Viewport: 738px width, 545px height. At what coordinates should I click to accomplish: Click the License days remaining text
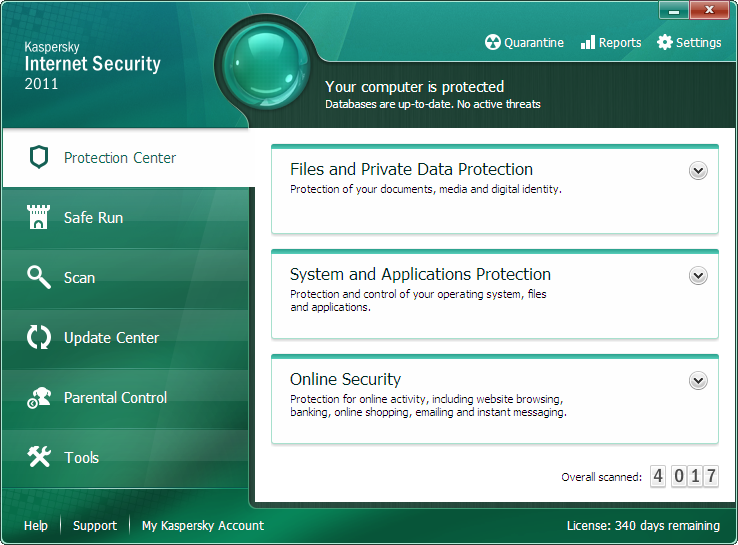642,526
